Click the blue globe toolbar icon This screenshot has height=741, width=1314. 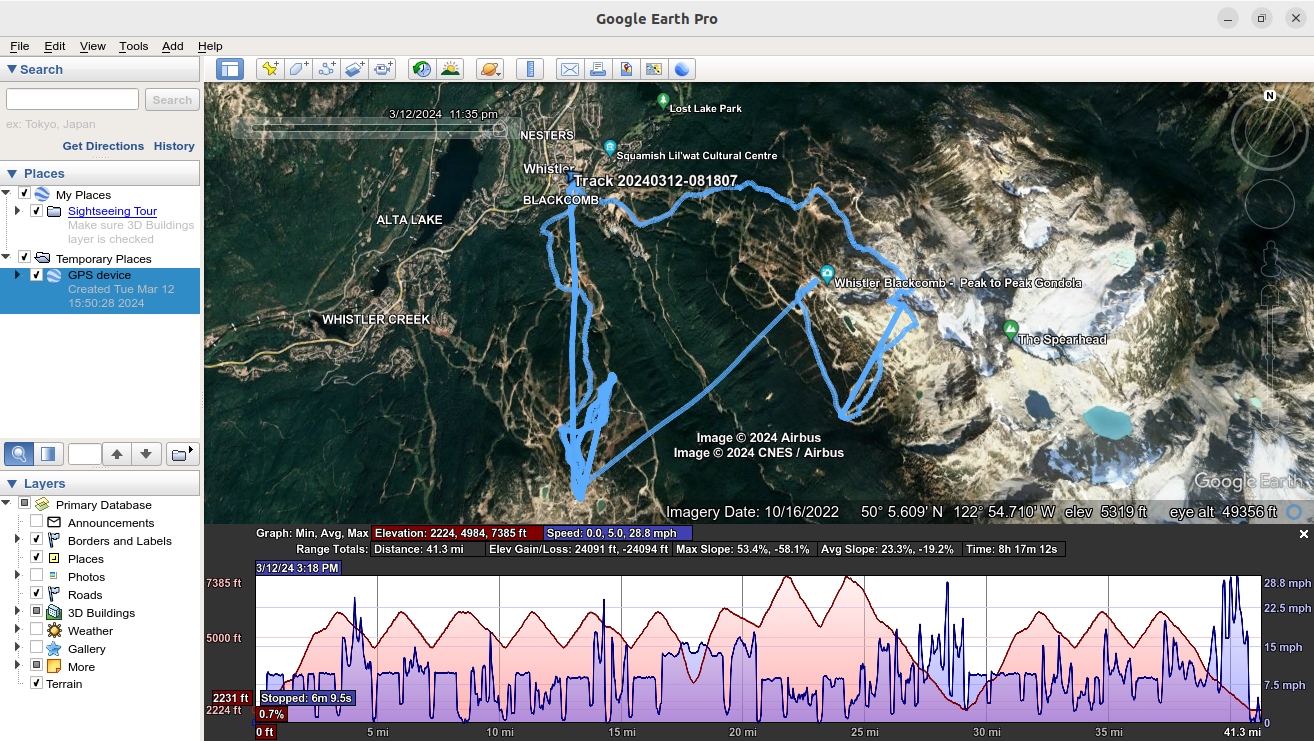pyautogui.click(x=682, y=69)
